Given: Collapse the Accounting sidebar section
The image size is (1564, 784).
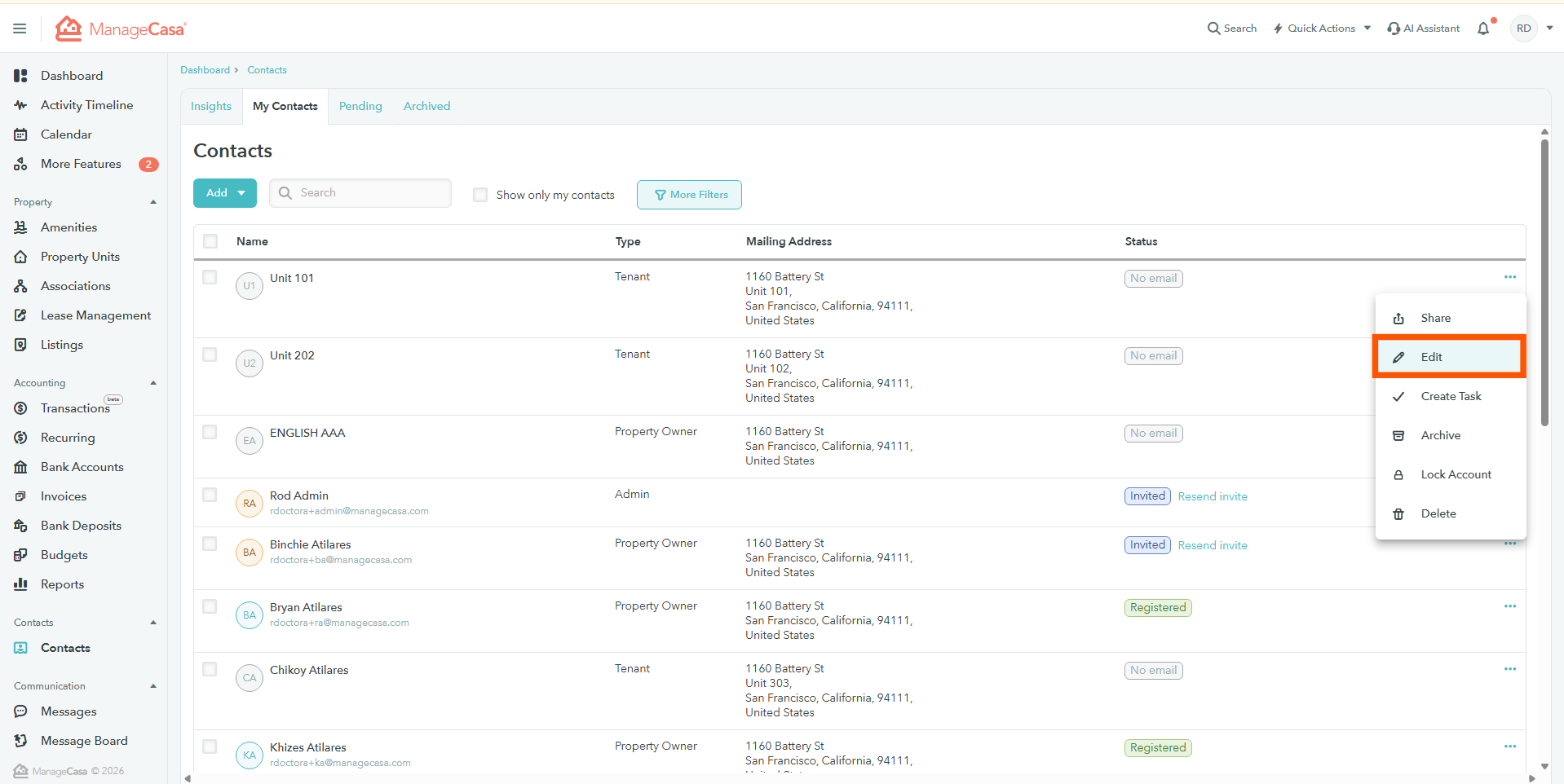Looking at the screenshot, I should [153, 383].
